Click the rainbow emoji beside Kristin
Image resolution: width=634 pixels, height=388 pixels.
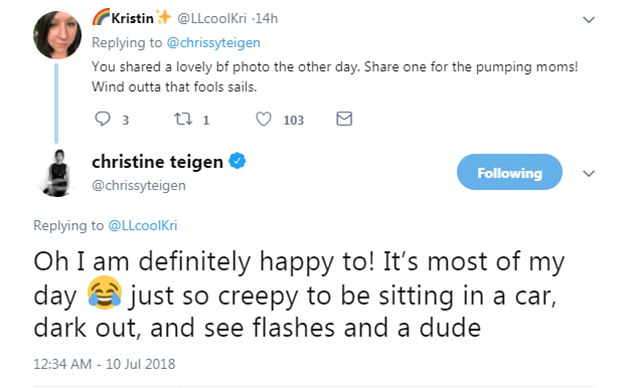[x=101, y=17]
